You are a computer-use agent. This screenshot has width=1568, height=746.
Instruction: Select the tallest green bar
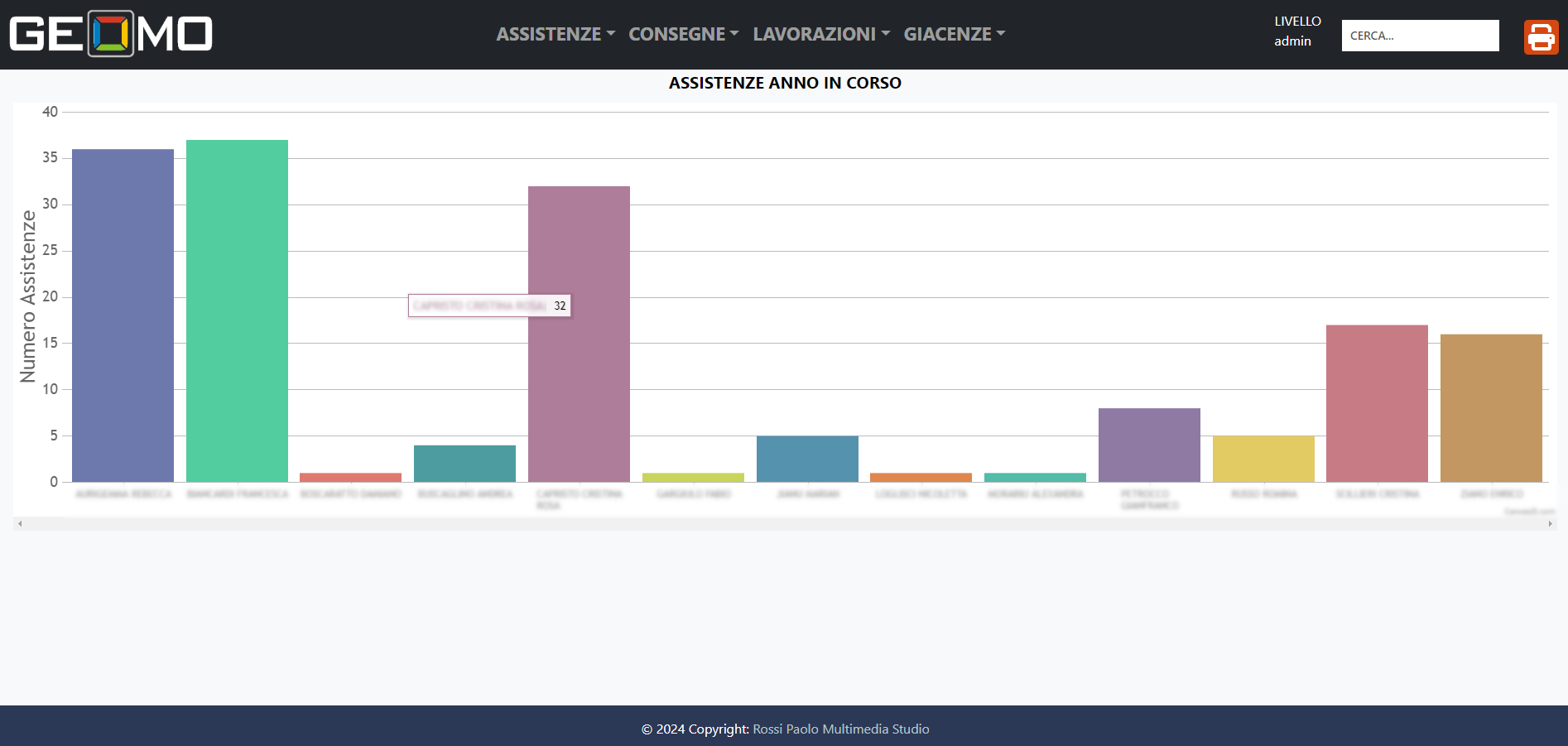click(237, 310)
